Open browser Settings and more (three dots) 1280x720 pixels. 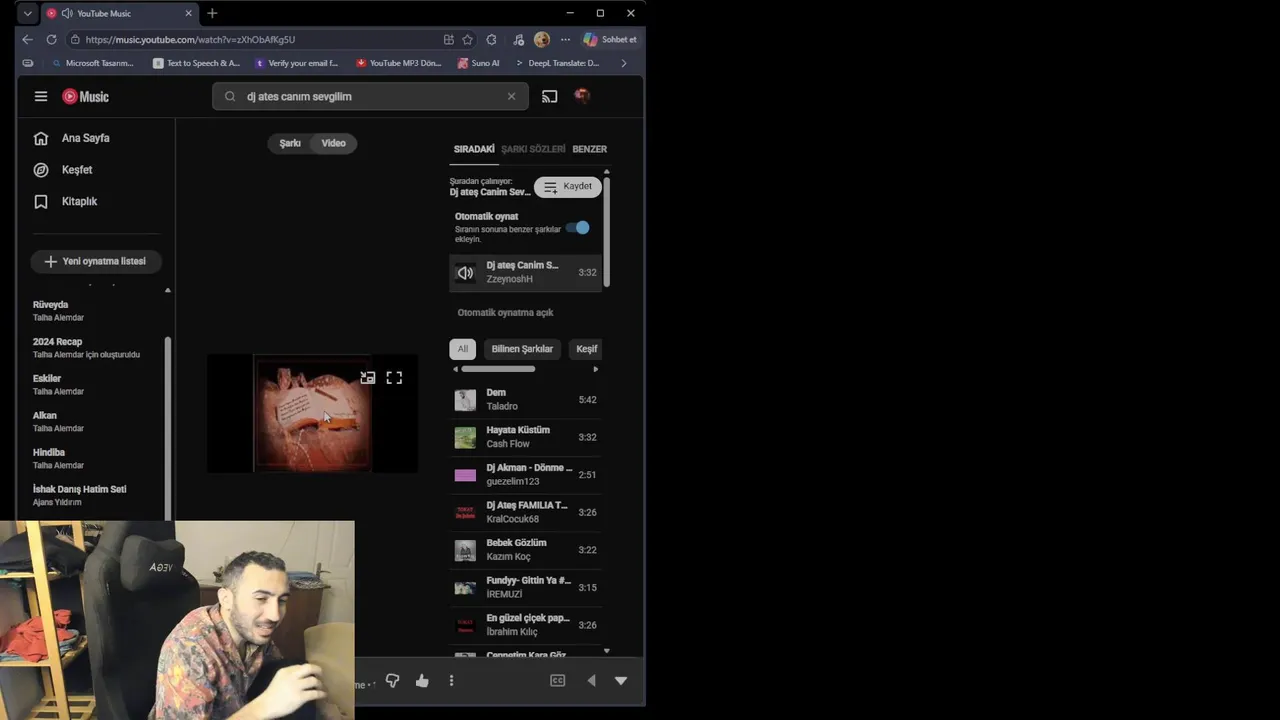[x=565, y=39]
